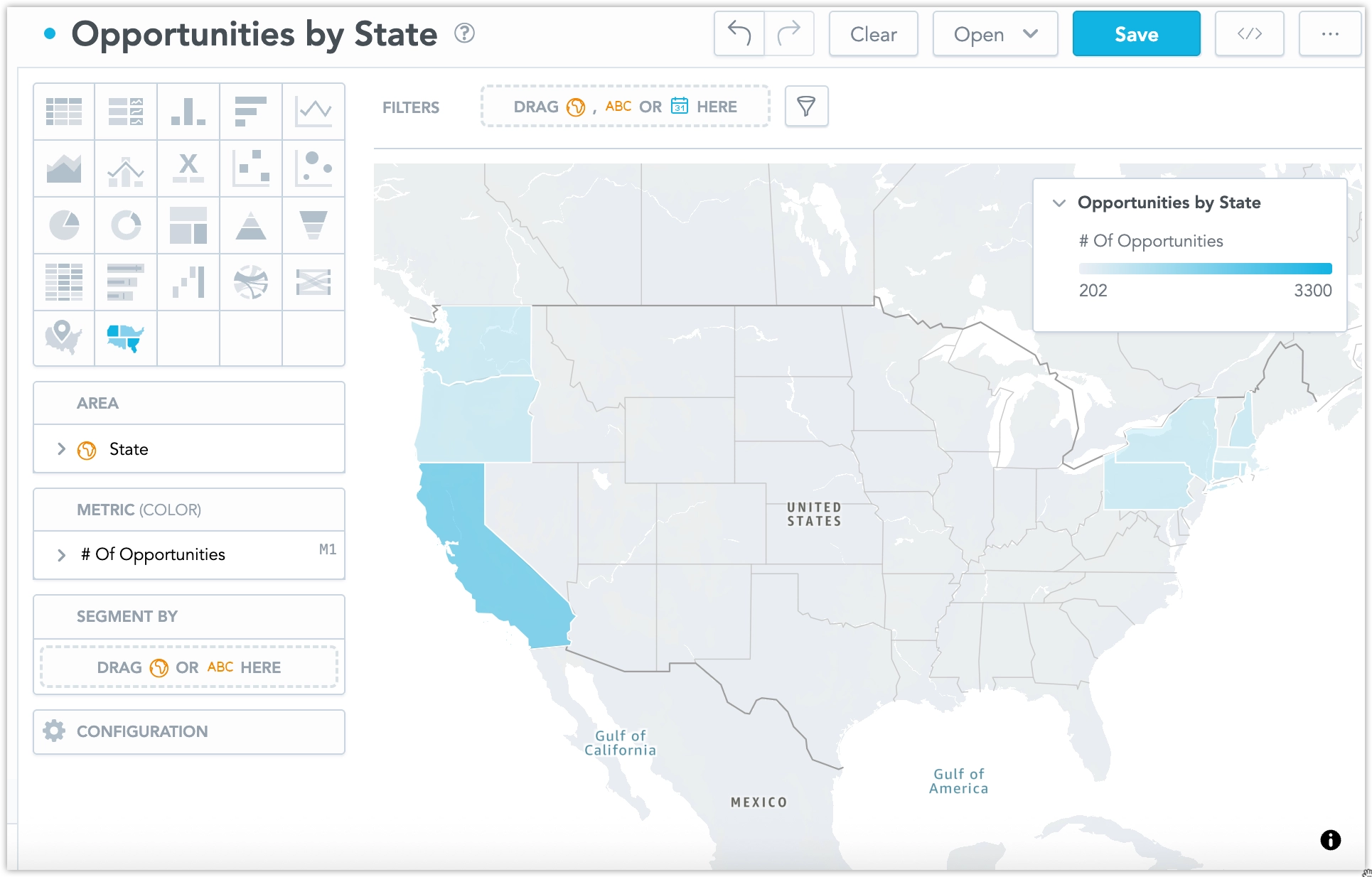The width and height of the screenshot is (1372, 877).
Task: Click the legend color gradient bar
Action: coord(1205,269)
